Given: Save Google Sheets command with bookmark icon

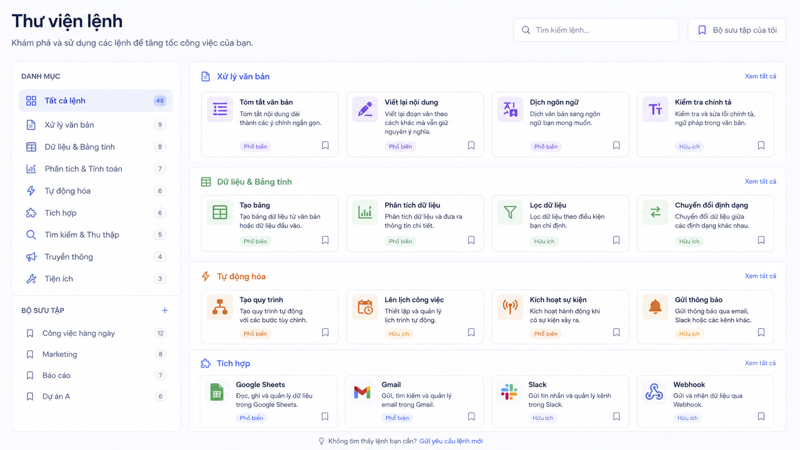Looking at the screenshot, I should [325, 416].
